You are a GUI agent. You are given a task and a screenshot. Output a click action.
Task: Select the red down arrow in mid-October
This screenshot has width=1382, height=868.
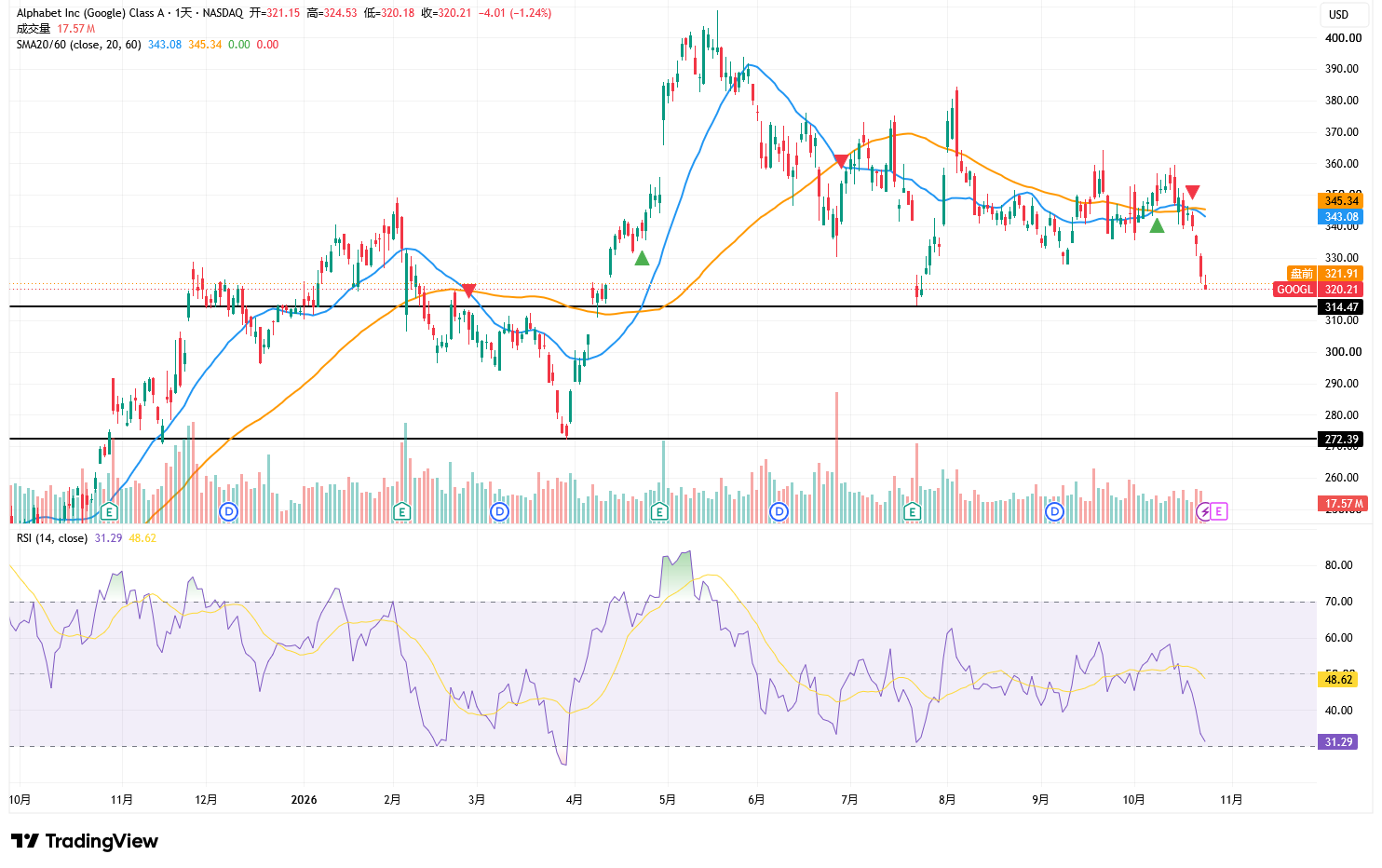coord(1192,193)
